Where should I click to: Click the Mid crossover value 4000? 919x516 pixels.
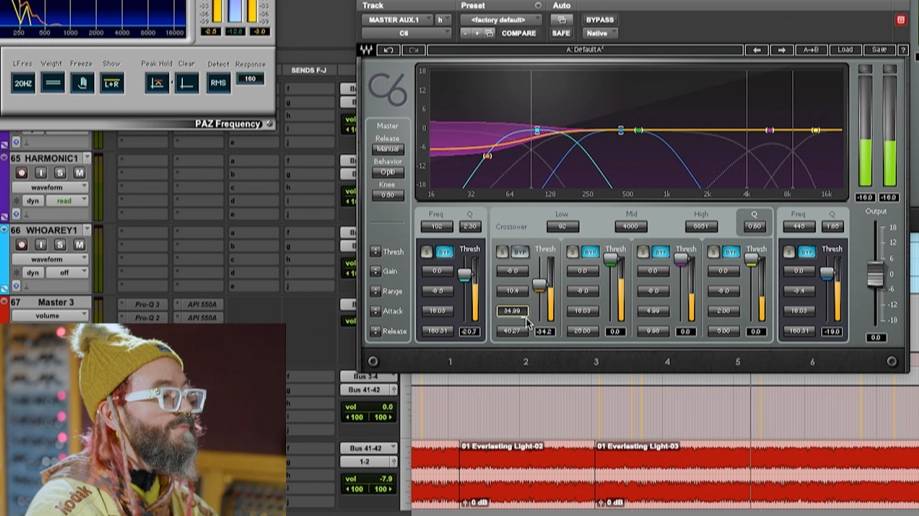pos(631,226)
